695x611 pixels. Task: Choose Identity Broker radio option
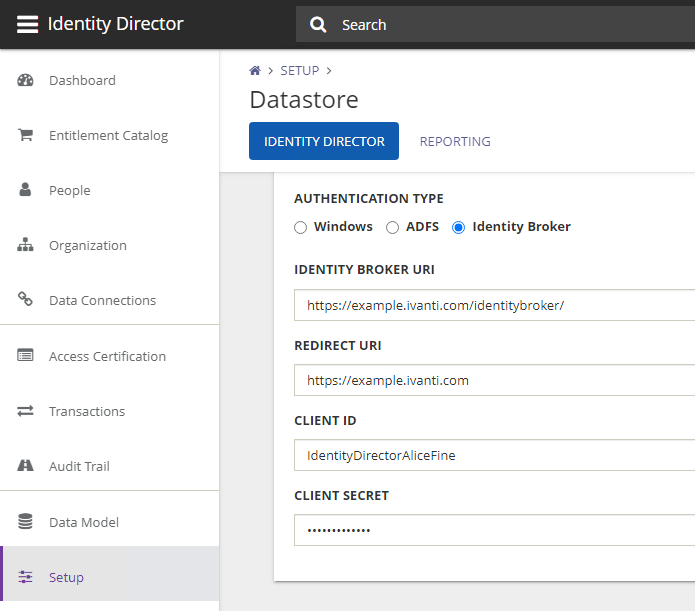(459, 227)
